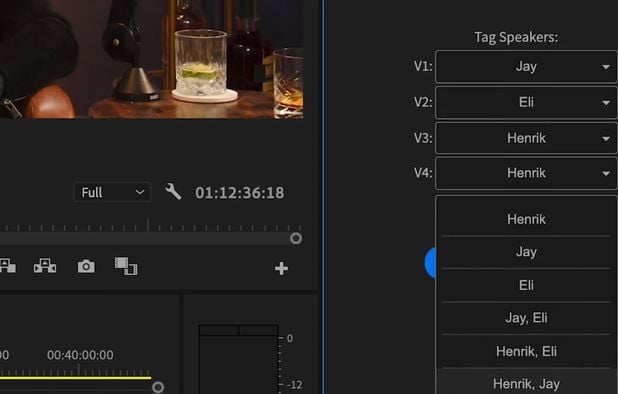Select Eli from the dropdown list
This screenshot has width=618, height=394.
coord(526,285)
